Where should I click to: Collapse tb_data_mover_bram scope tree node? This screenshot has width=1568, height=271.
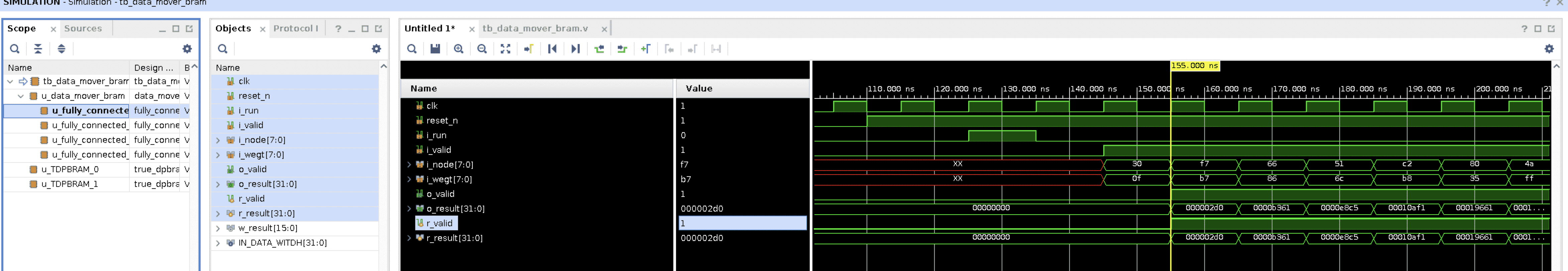10,81
